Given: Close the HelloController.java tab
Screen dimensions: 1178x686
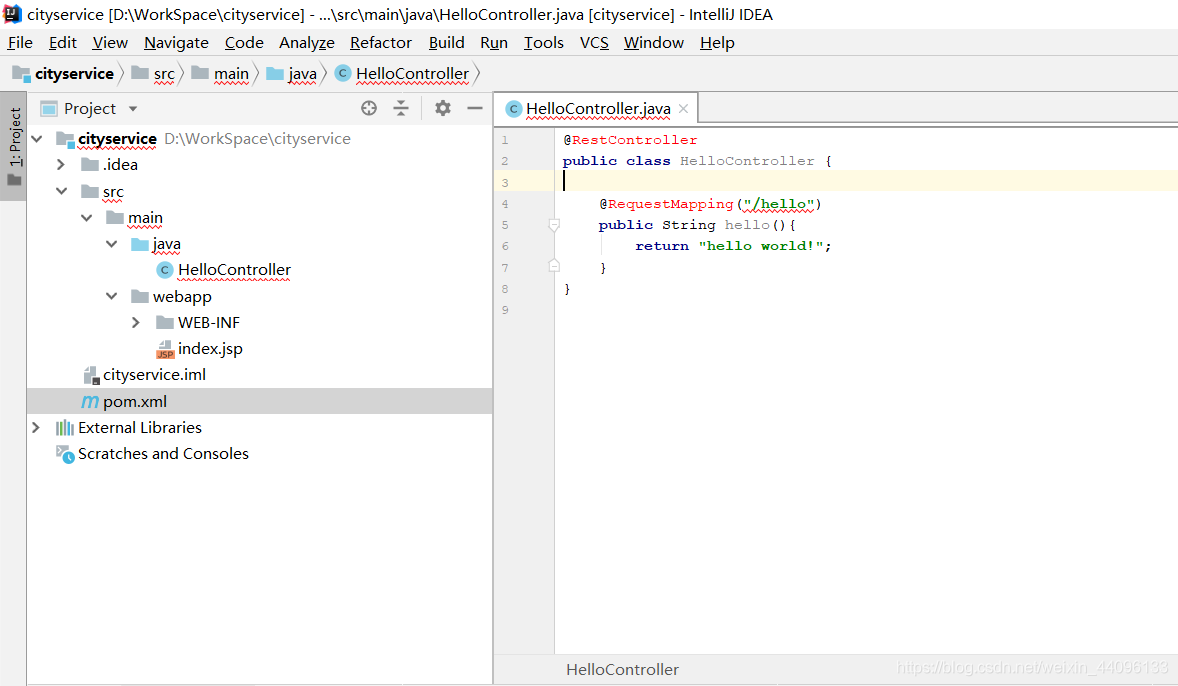Looking at the screenshot, I should [684, 109].
